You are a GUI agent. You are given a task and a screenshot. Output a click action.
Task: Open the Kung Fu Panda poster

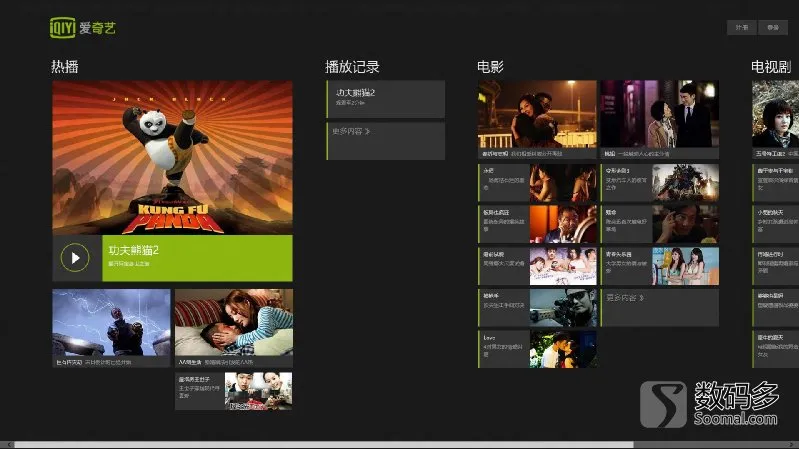tap(173, 157)
